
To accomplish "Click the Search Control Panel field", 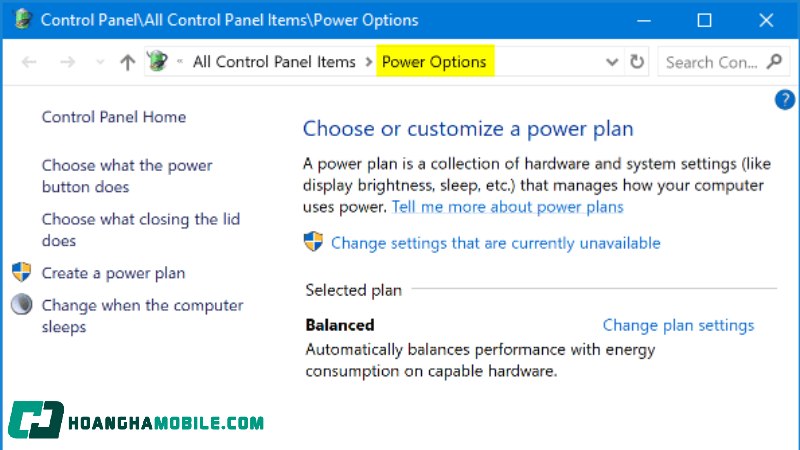I will pyautogui.click(x=712, y=62).
